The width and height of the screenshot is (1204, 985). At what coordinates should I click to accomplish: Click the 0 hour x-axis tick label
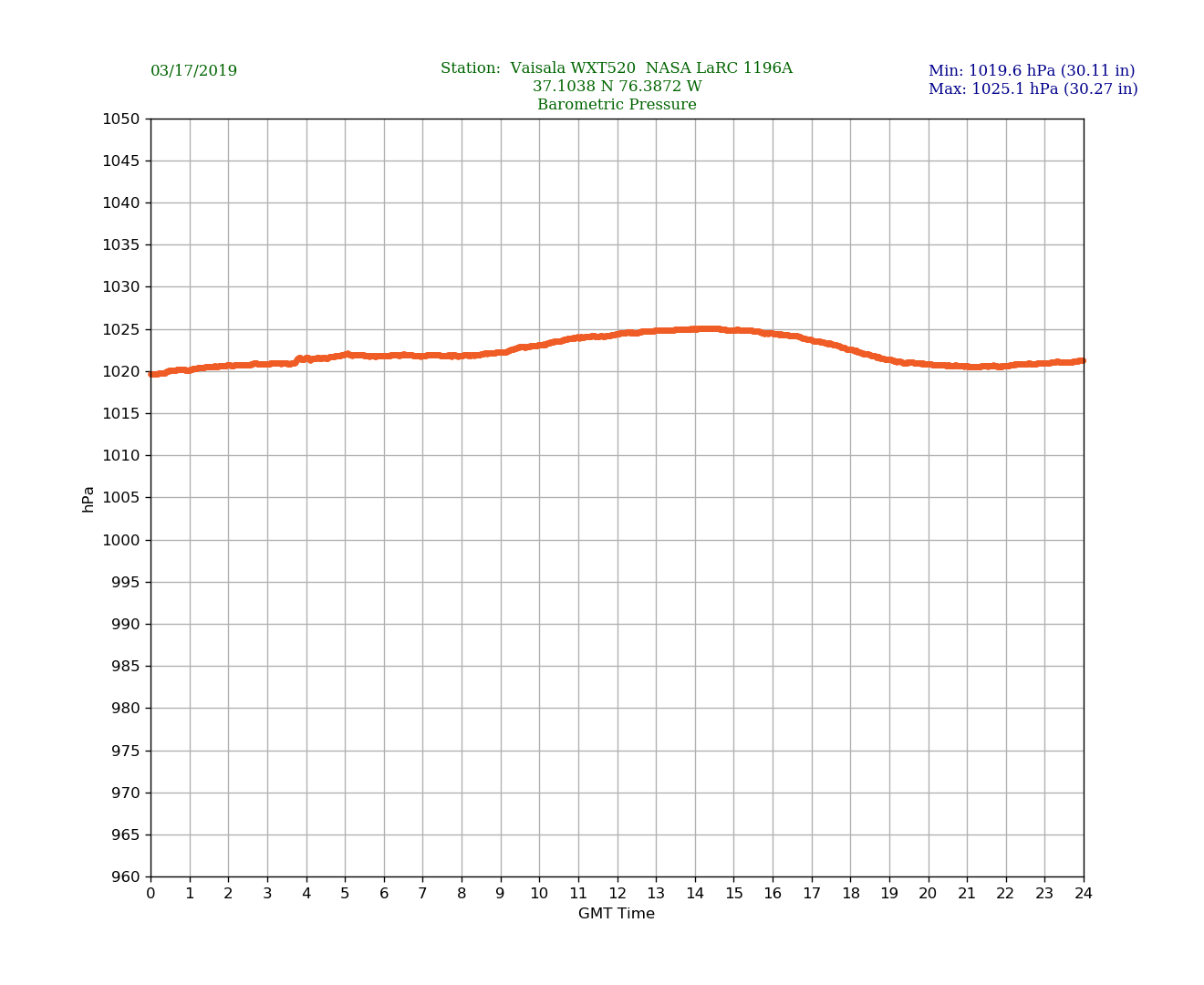(x=150, y=894)
